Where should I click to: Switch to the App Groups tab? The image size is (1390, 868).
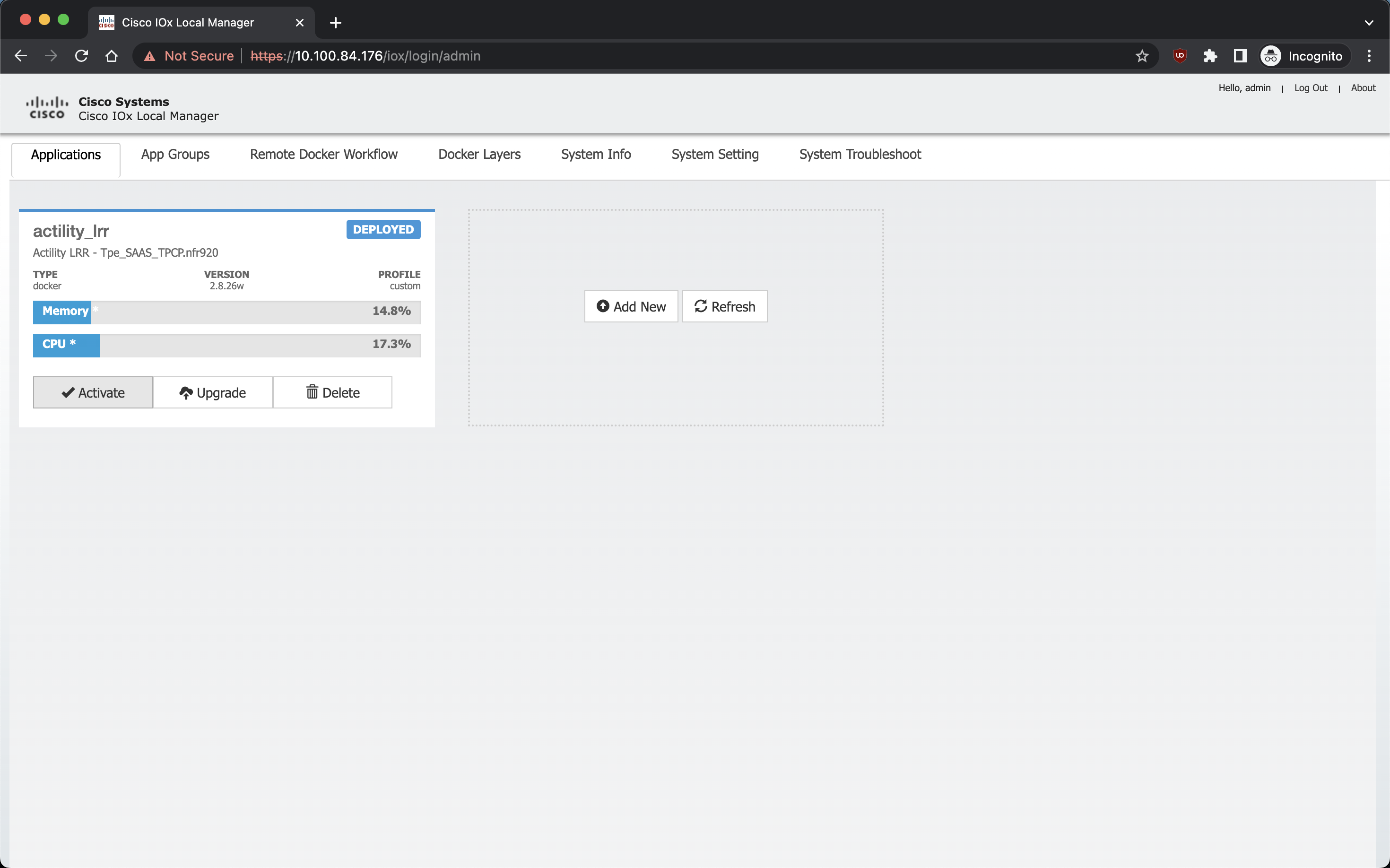[x=175, y=155]
